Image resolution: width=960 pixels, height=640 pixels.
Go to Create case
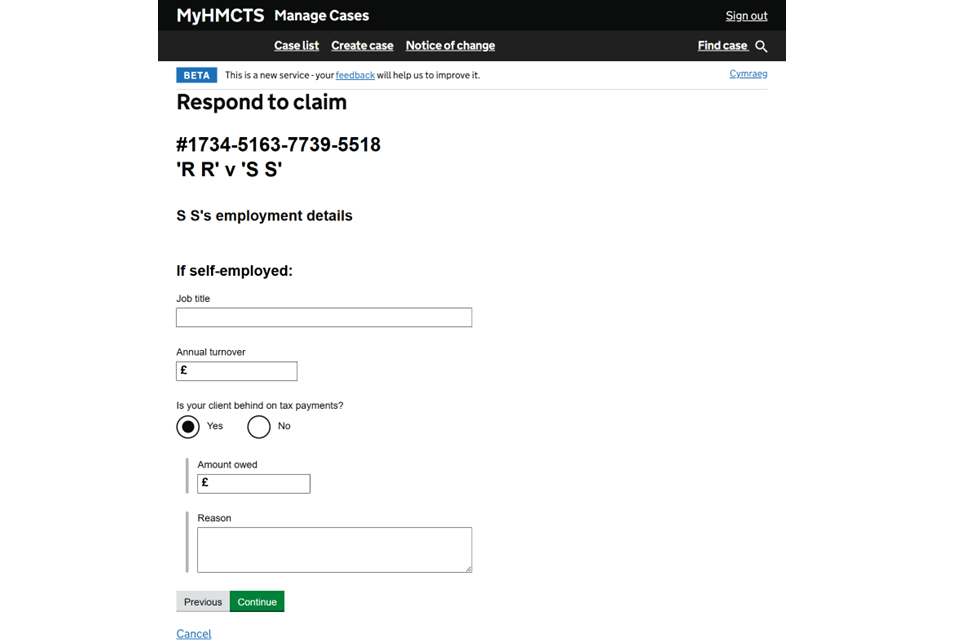[362, 46]
